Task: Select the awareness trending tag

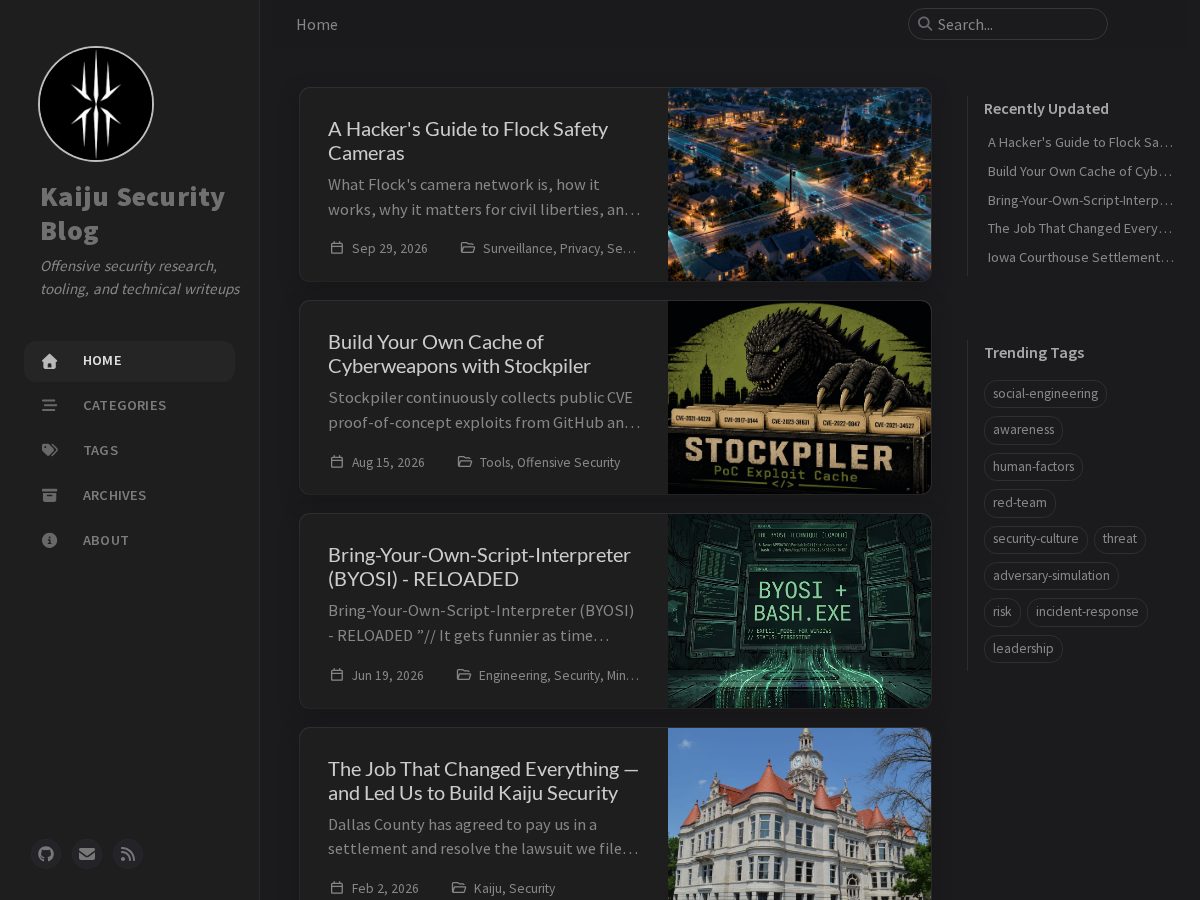Action: 1023,430
